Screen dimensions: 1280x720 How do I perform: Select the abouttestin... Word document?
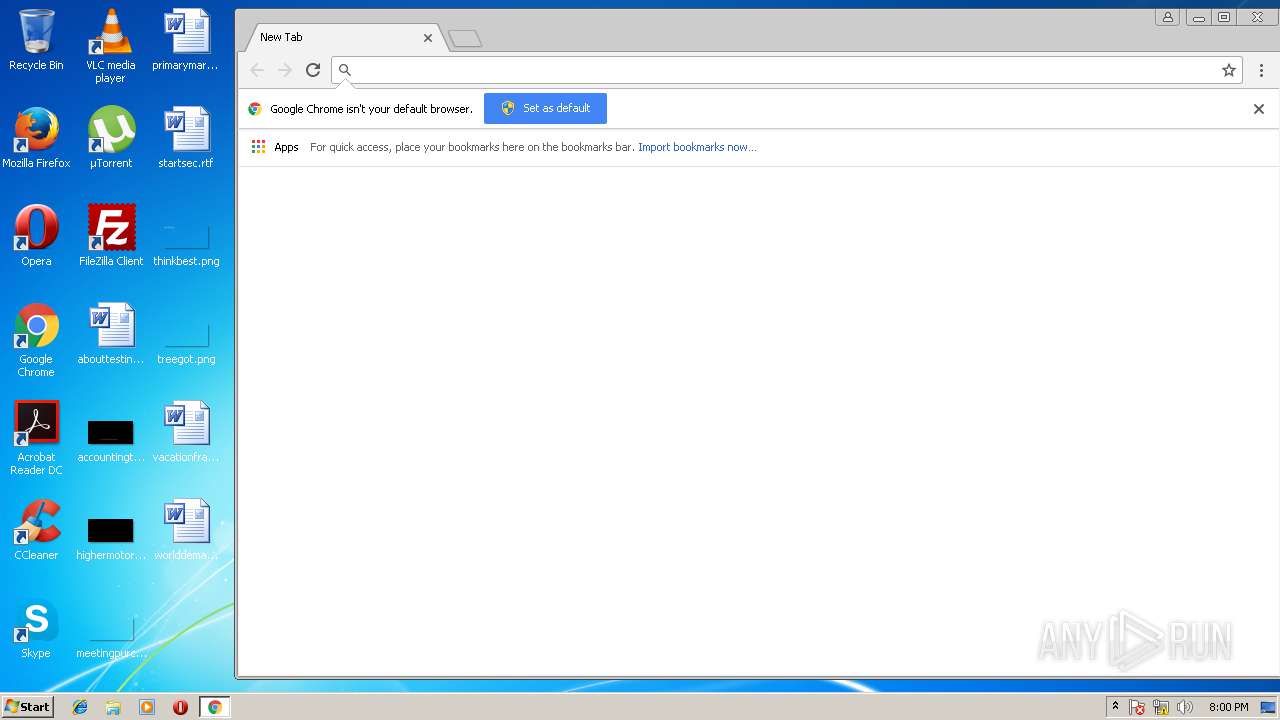pyautogui.click(x=110, y=334)
